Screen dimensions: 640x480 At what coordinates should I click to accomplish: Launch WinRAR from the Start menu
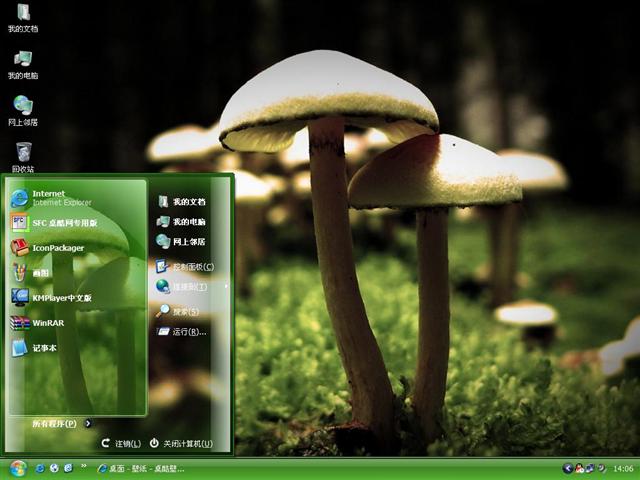(x=47, y=323)
